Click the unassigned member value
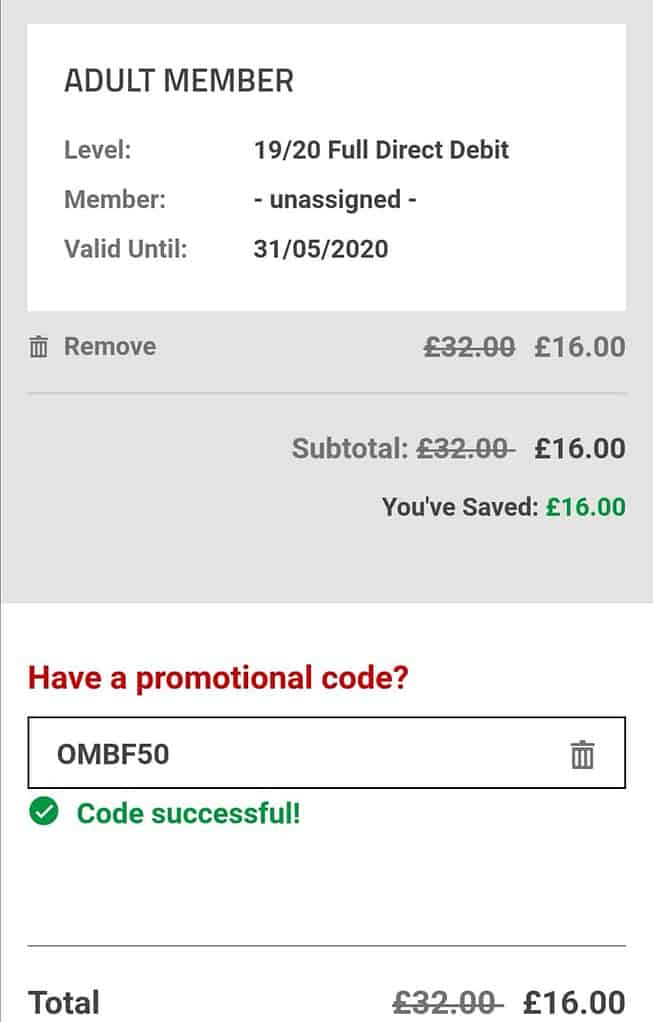The height and width of the screenshot is (1022, 653). click(x=335, y=199)
